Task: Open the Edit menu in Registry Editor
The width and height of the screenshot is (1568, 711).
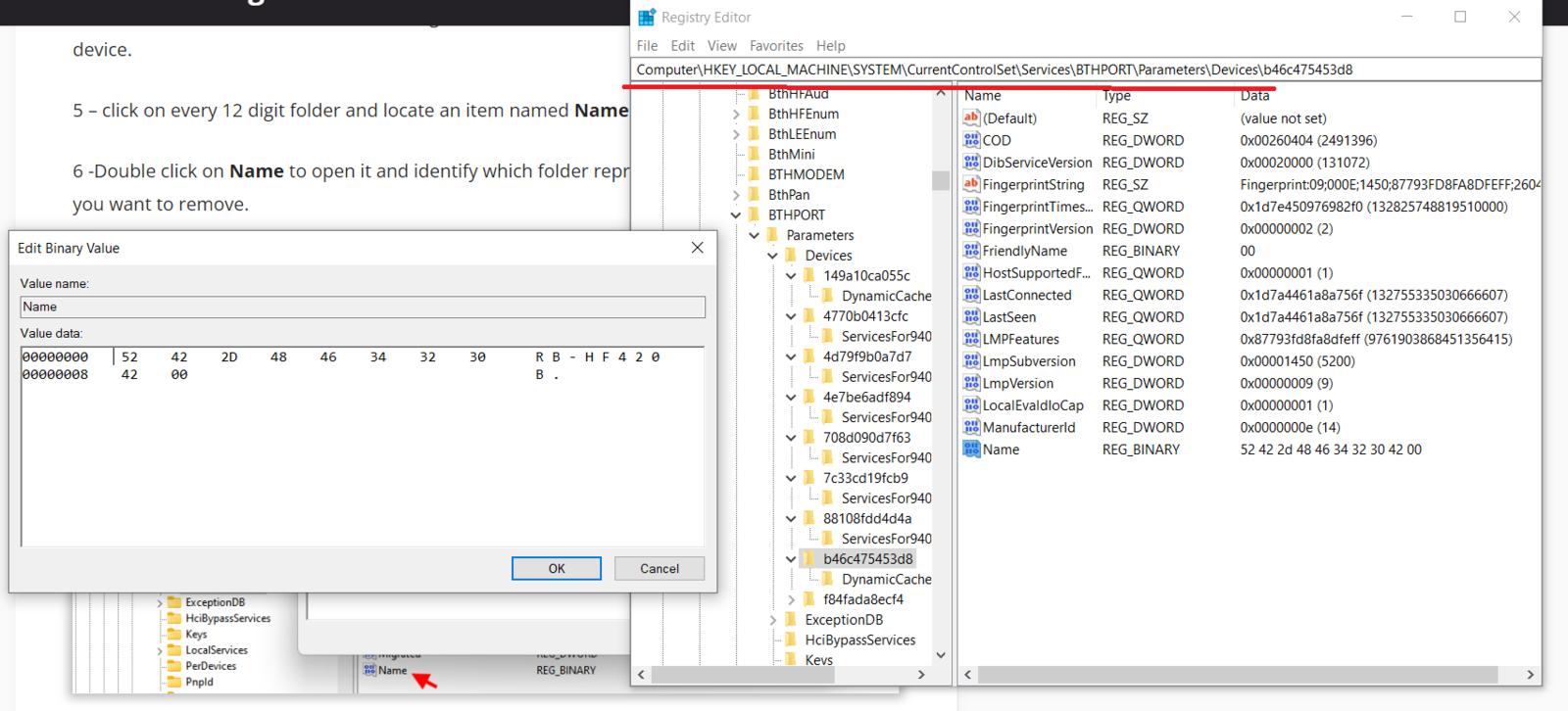Action: coord(682,46)
